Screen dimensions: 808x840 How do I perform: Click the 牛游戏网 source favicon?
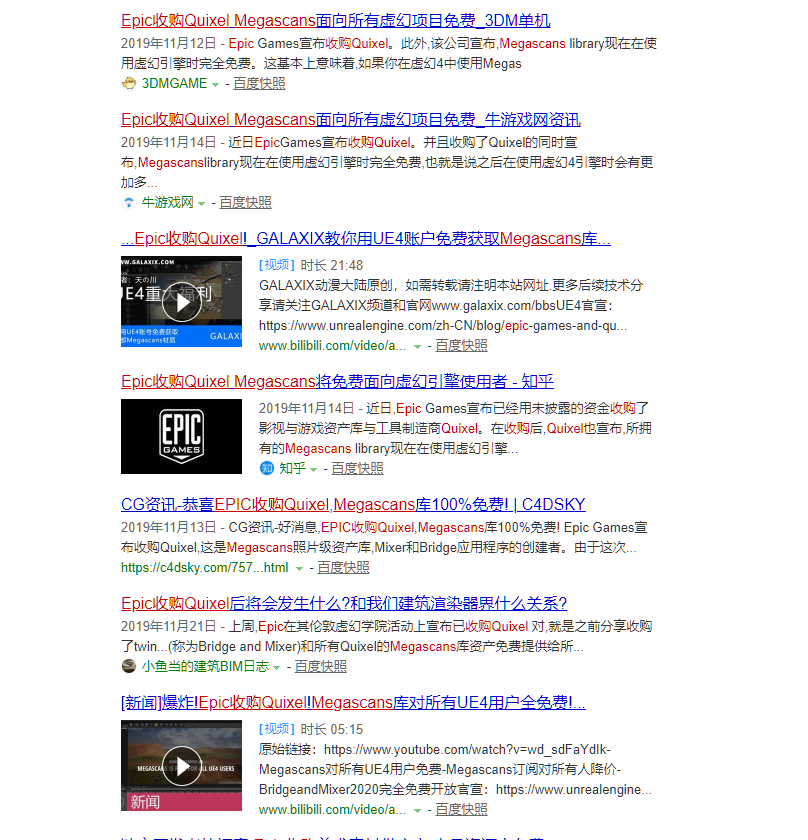coord(129,202)
